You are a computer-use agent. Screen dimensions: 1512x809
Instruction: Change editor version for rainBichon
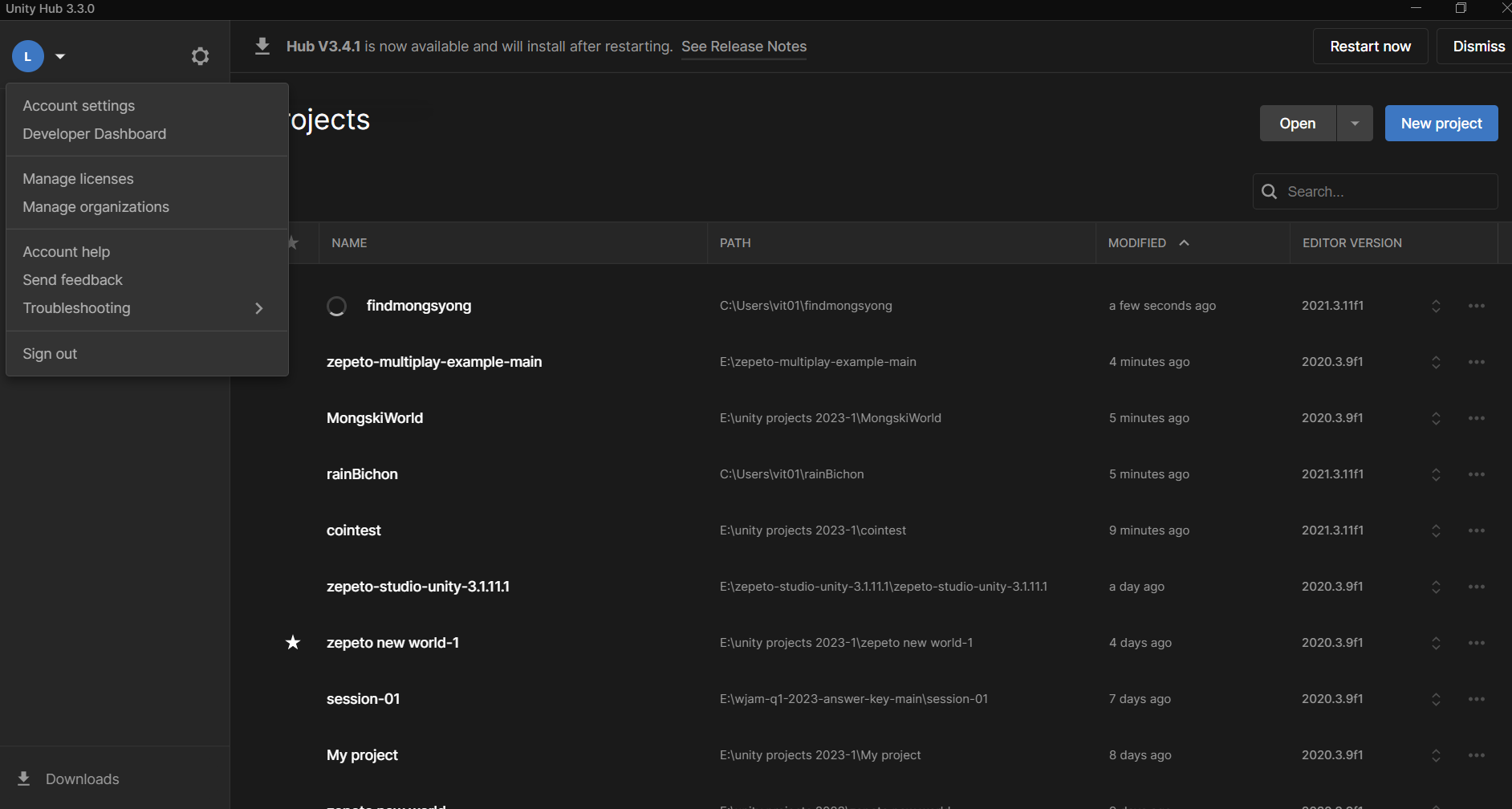click(x=1436, y=474)
